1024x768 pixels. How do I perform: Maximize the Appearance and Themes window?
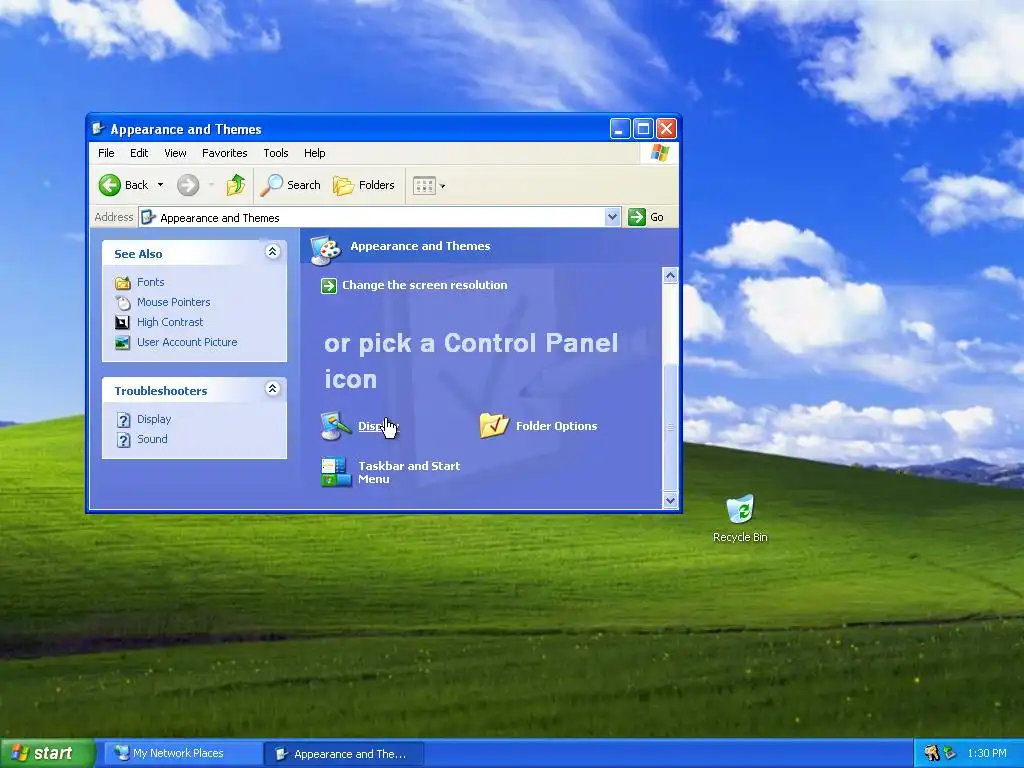pos(643,129)
